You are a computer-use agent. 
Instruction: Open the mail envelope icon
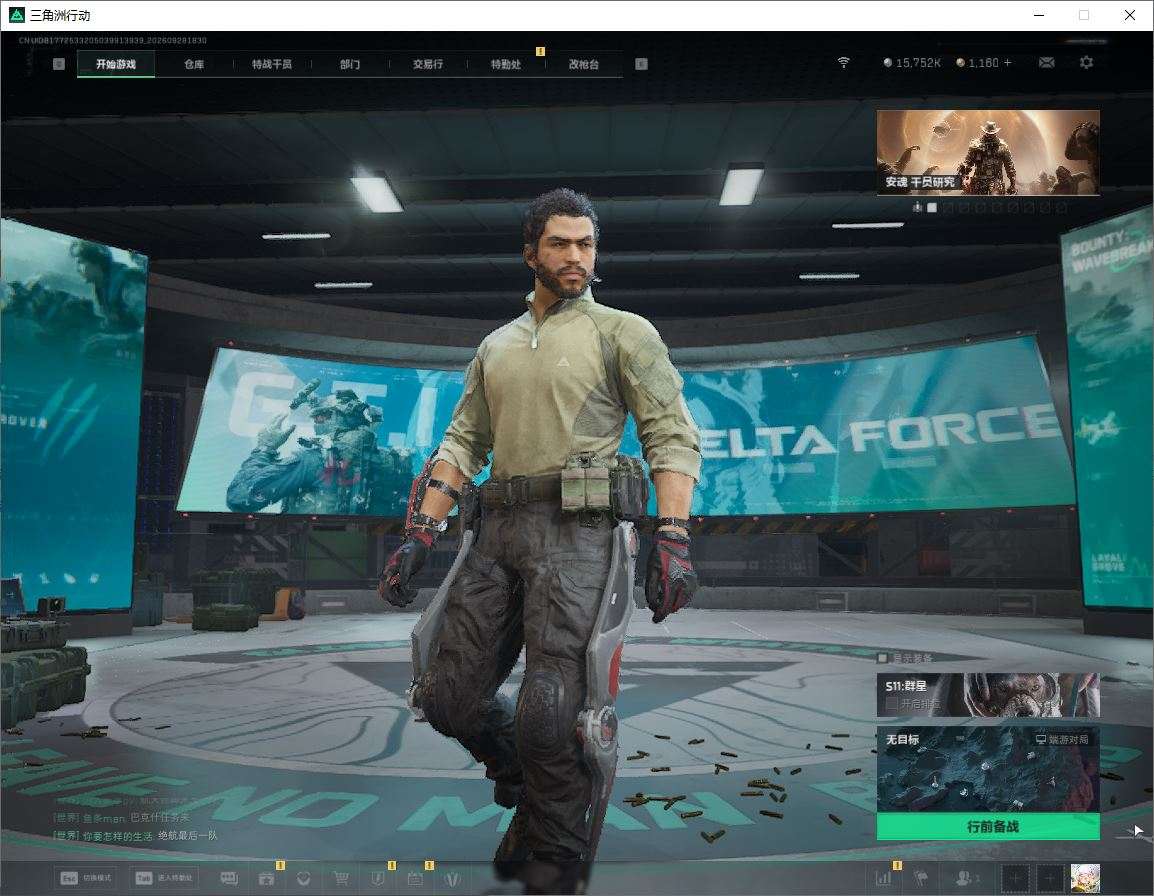click(x=1046, y=63)
